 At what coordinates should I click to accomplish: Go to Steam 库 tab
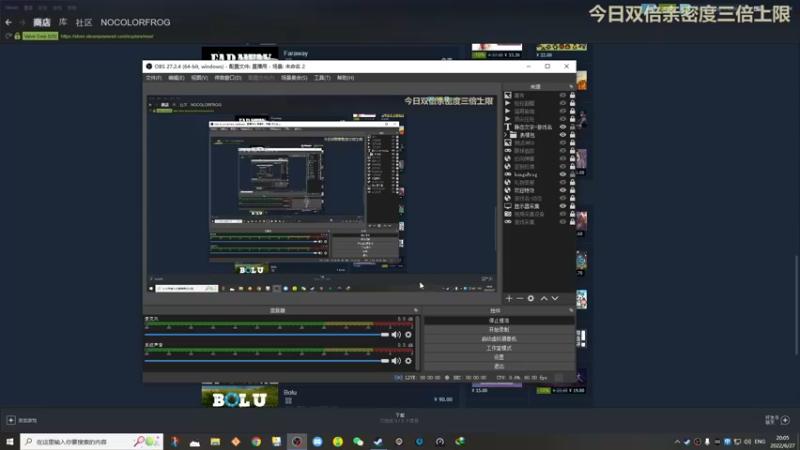click(63, 22)
